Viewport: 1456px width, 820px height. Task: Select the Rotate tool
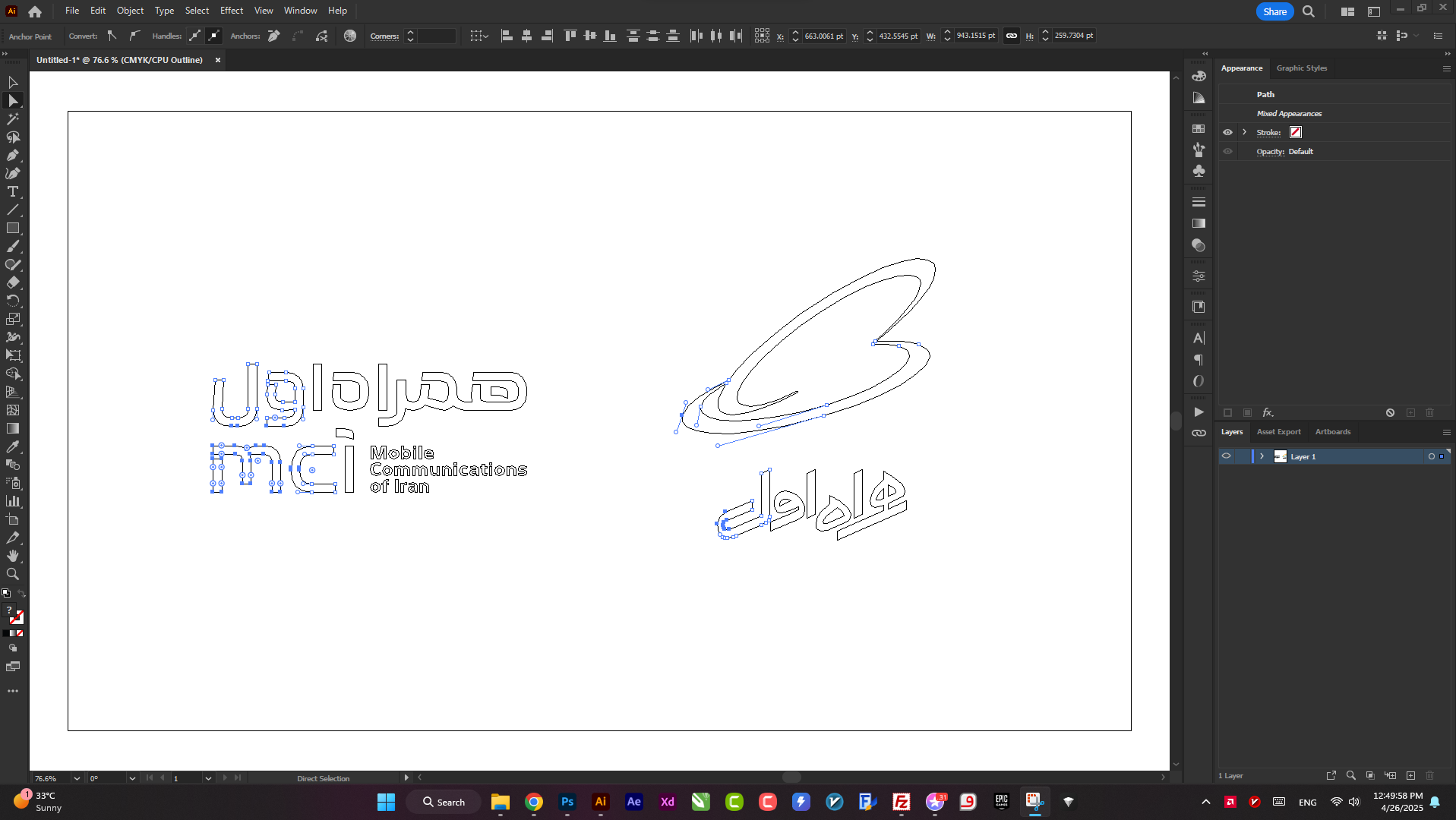[x=13, y=301]
